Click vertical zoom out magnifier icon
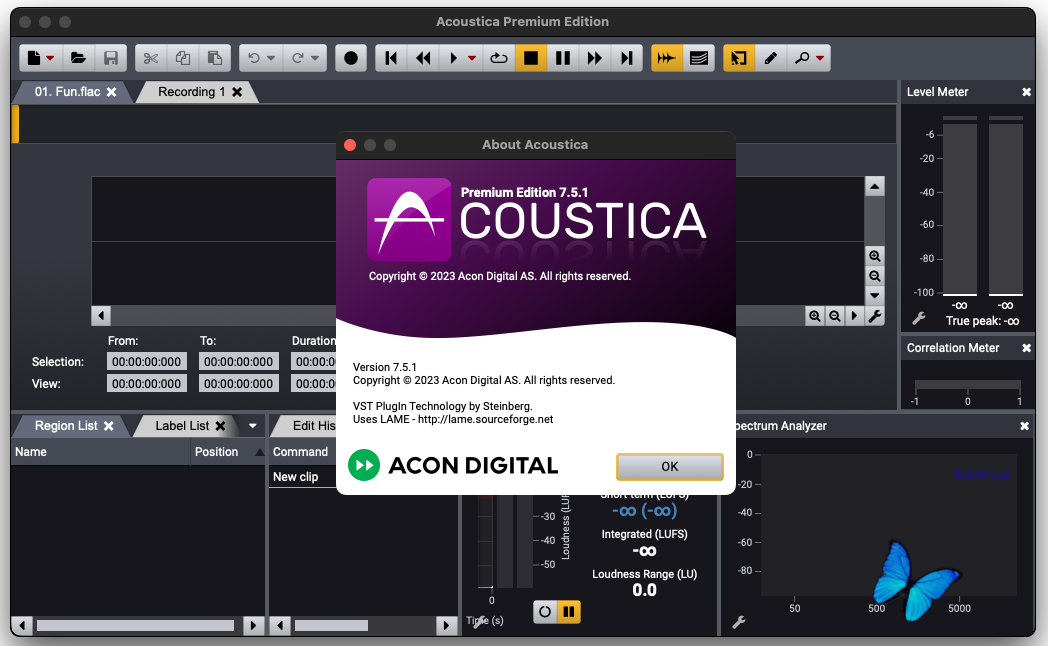Viewport: 1048px width, 646px height. pos(874,276)
